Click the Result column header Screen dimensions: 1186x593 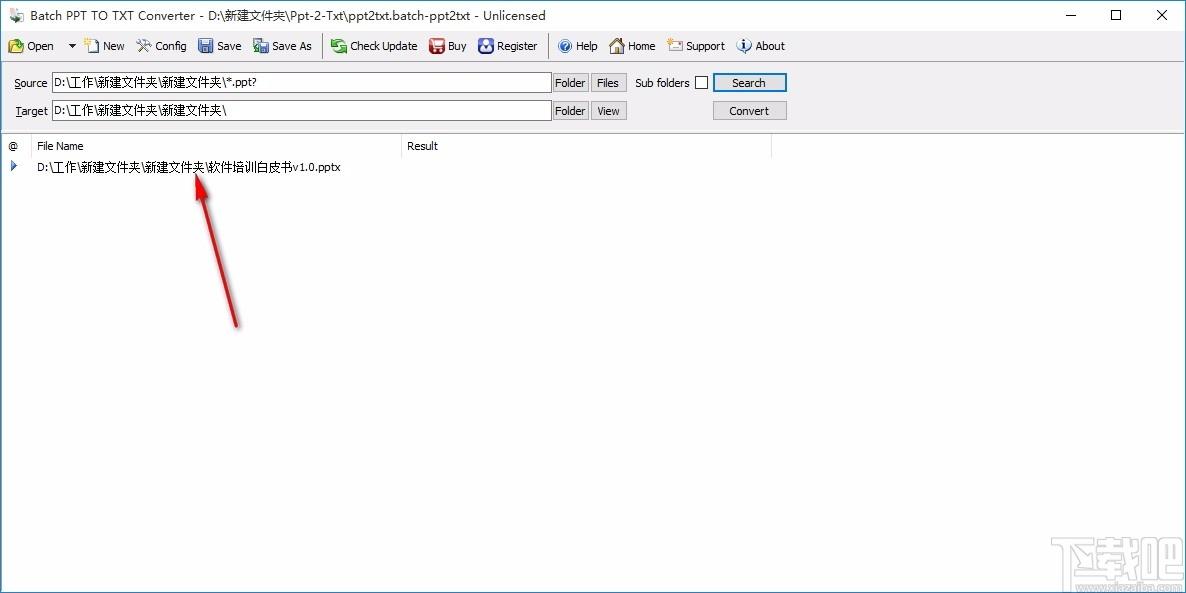pos(586,146)
